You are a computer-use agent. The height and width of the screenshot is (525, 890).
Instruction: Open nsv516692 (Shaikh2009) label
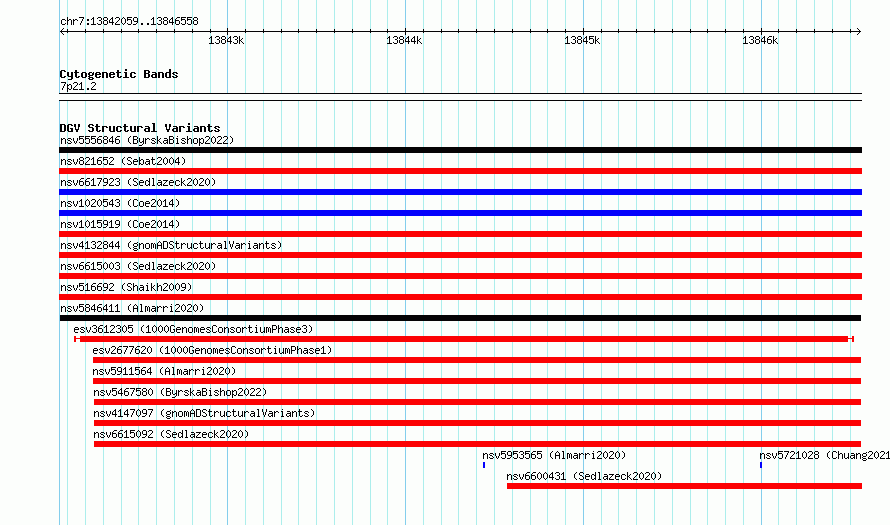(x=126, y=287)
